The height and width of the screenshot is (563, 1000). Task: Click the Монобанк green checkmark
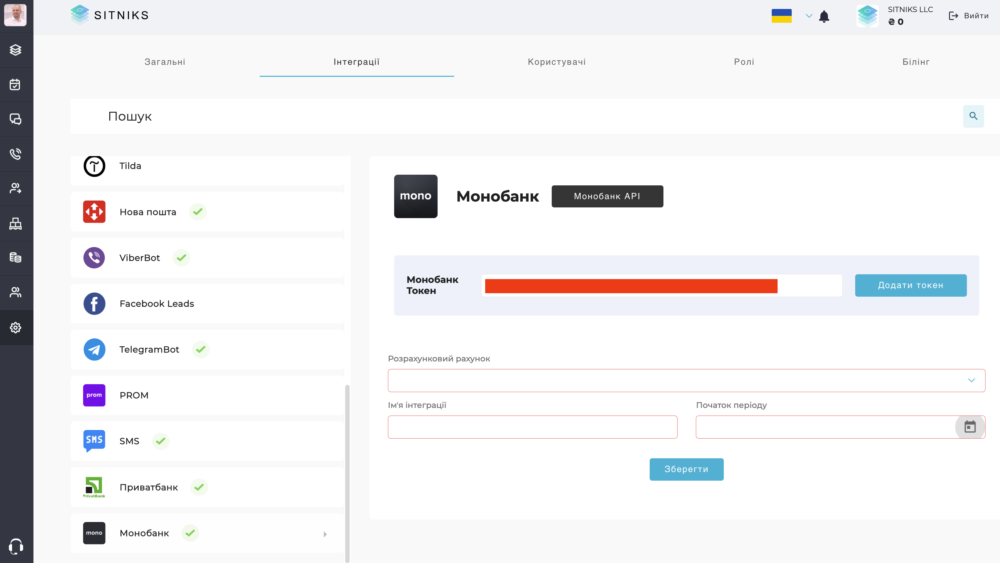pos(190,533)
